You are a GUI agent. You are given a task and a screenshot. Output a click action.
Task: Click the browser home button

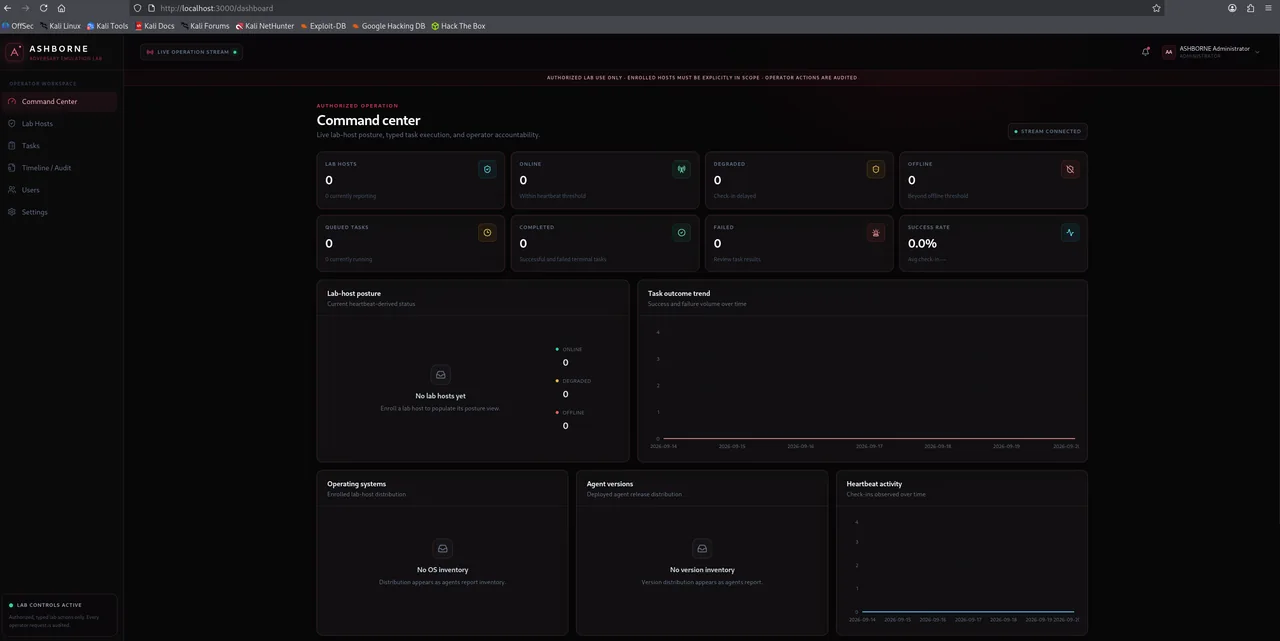[61, 8]
